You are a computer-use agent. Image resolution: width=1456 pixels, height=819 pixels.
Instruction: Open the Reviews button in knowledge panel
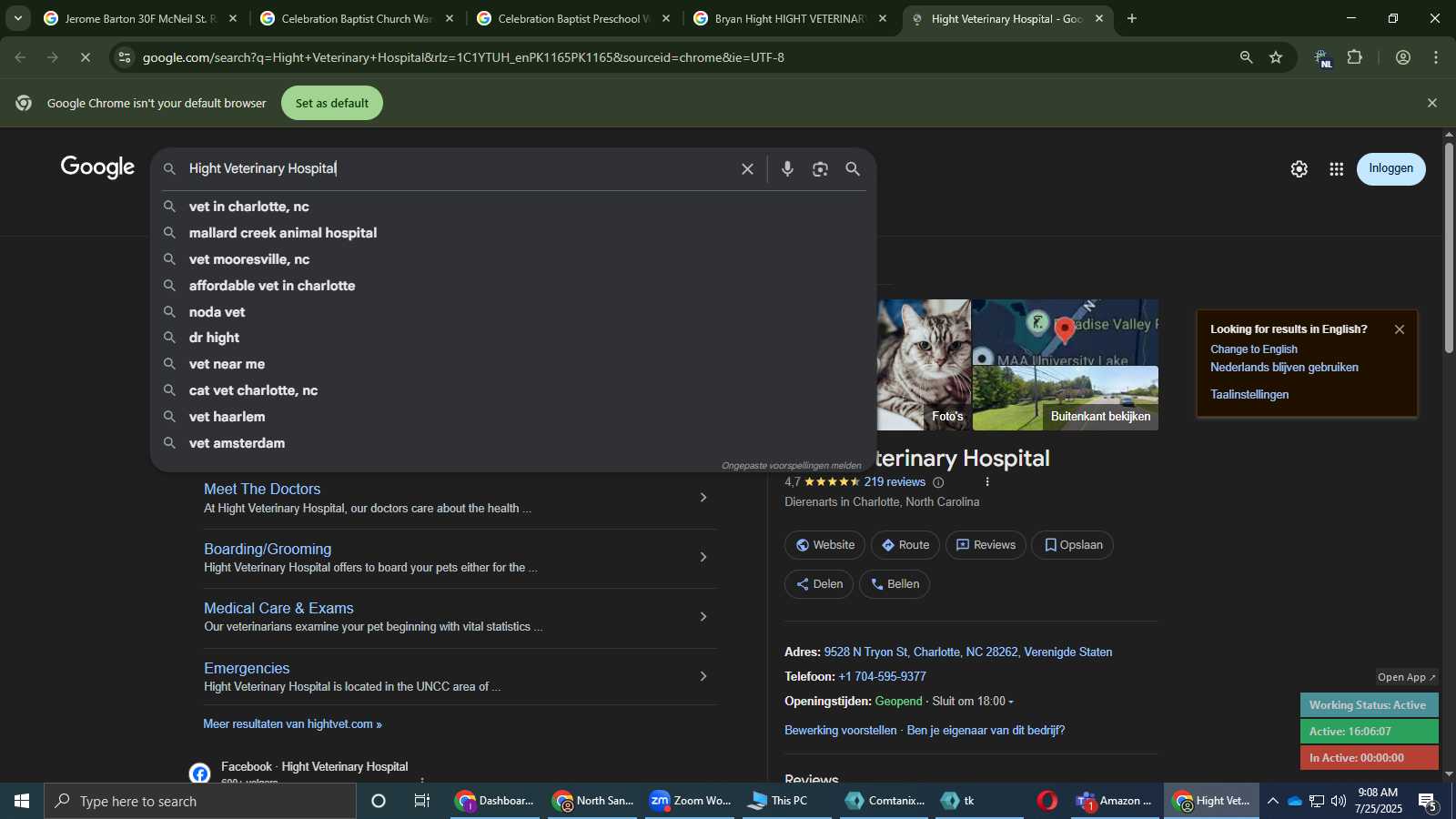pos(986,545)
